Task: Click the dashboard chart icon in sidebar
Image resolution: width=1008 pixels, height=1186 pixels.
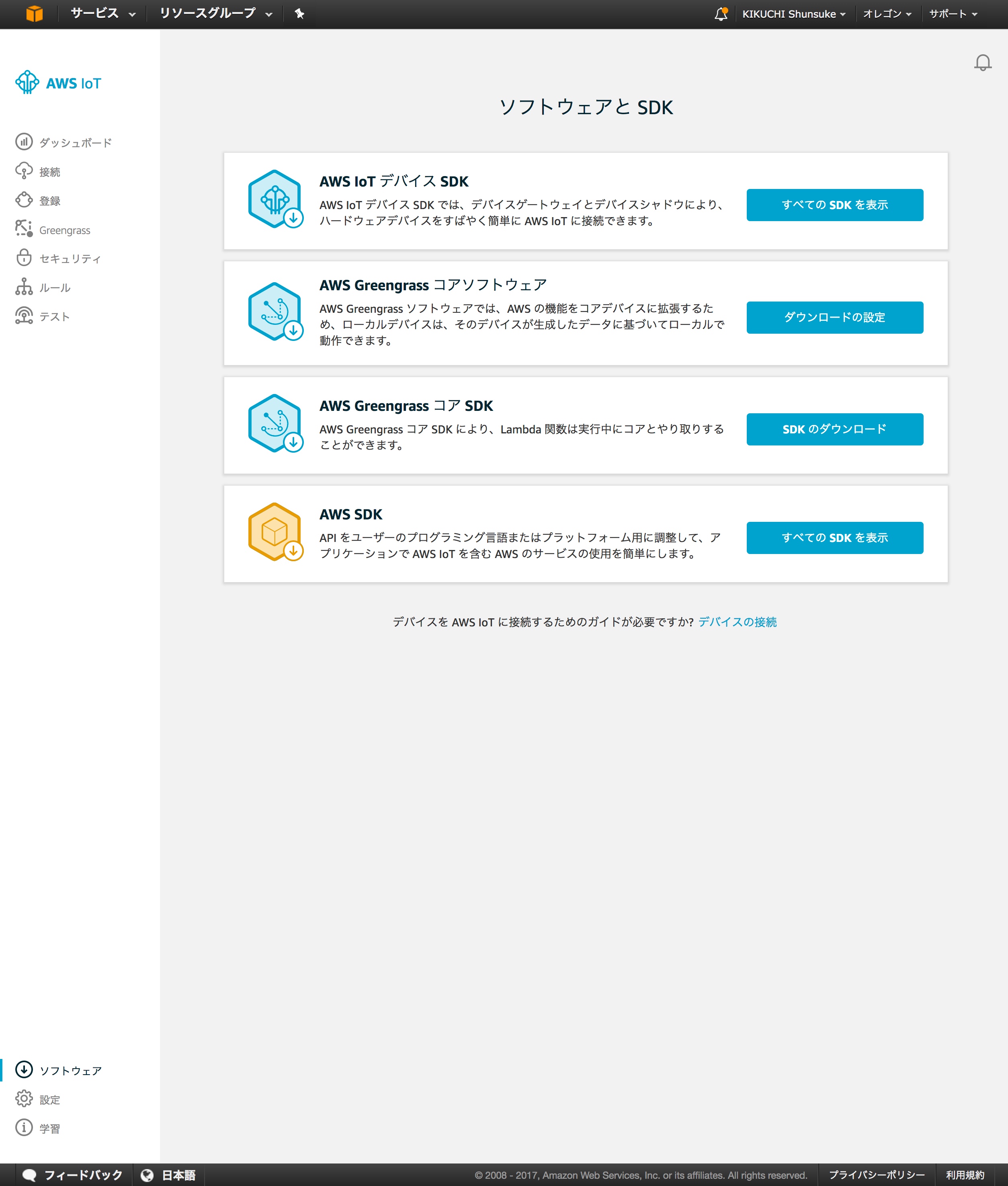Action: tap(24, 142)
